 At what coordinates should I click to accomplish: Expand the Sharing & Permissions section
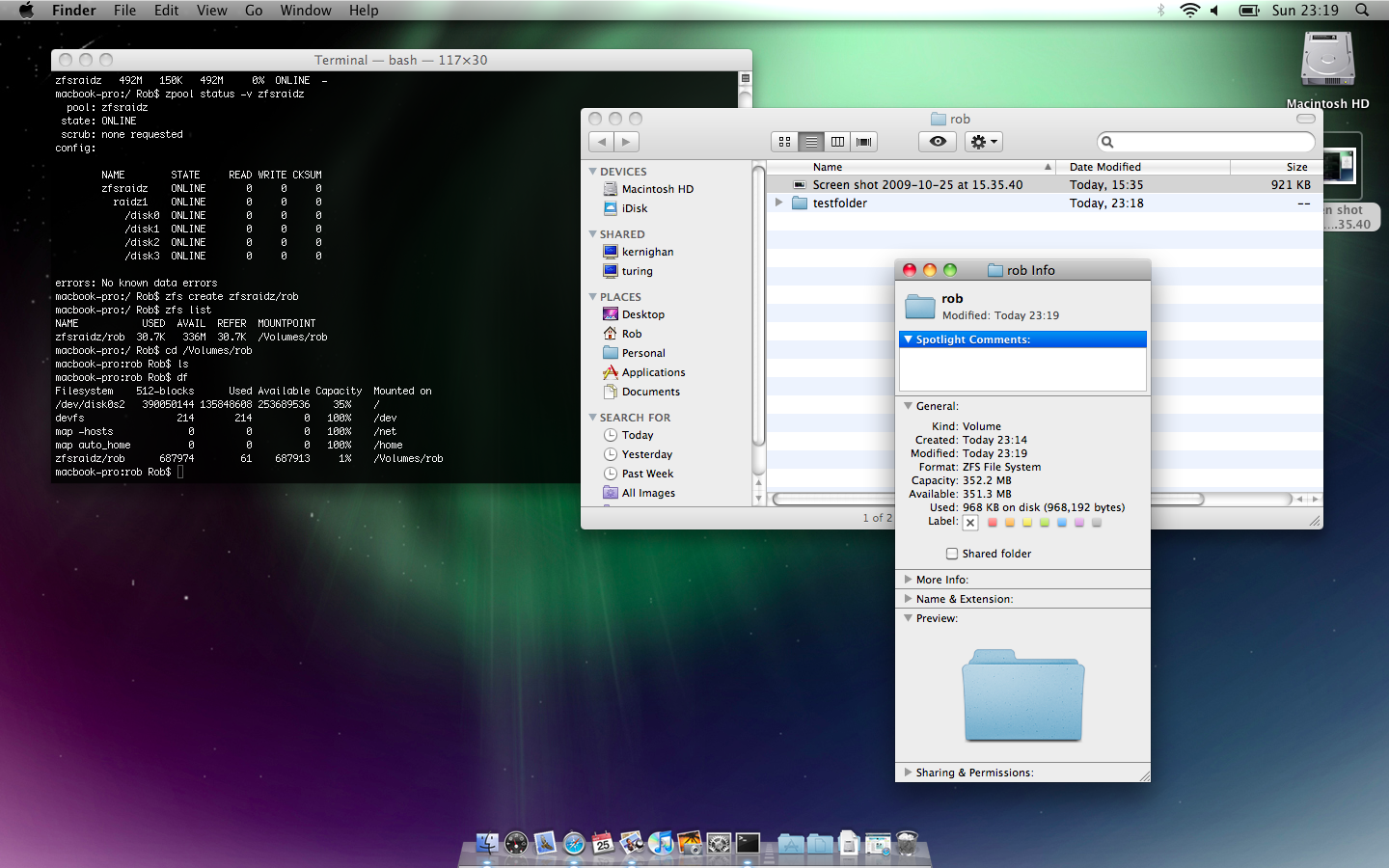point(908,773)
